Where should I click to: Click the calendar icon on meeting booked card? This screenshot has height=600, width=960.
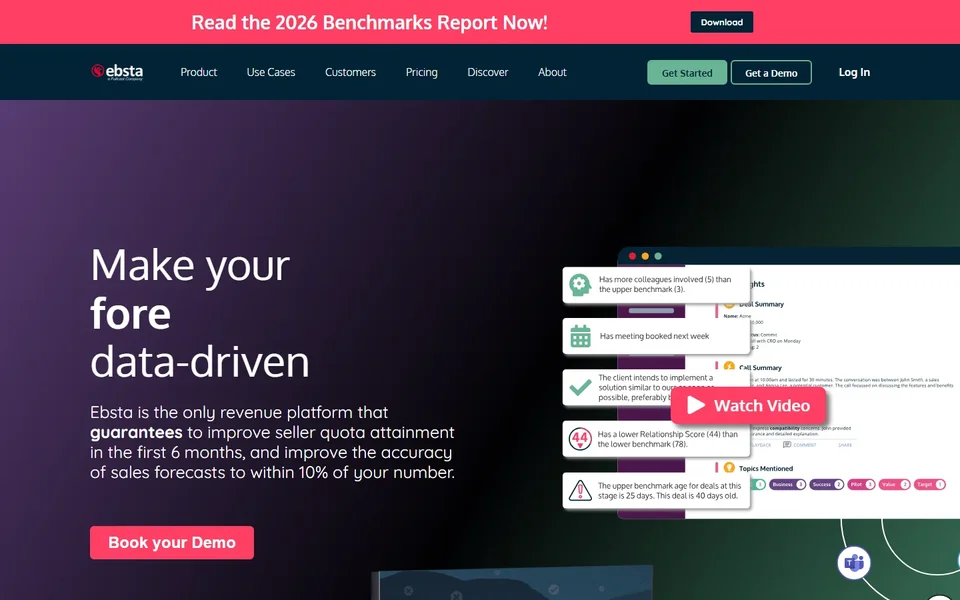point(580,336)
